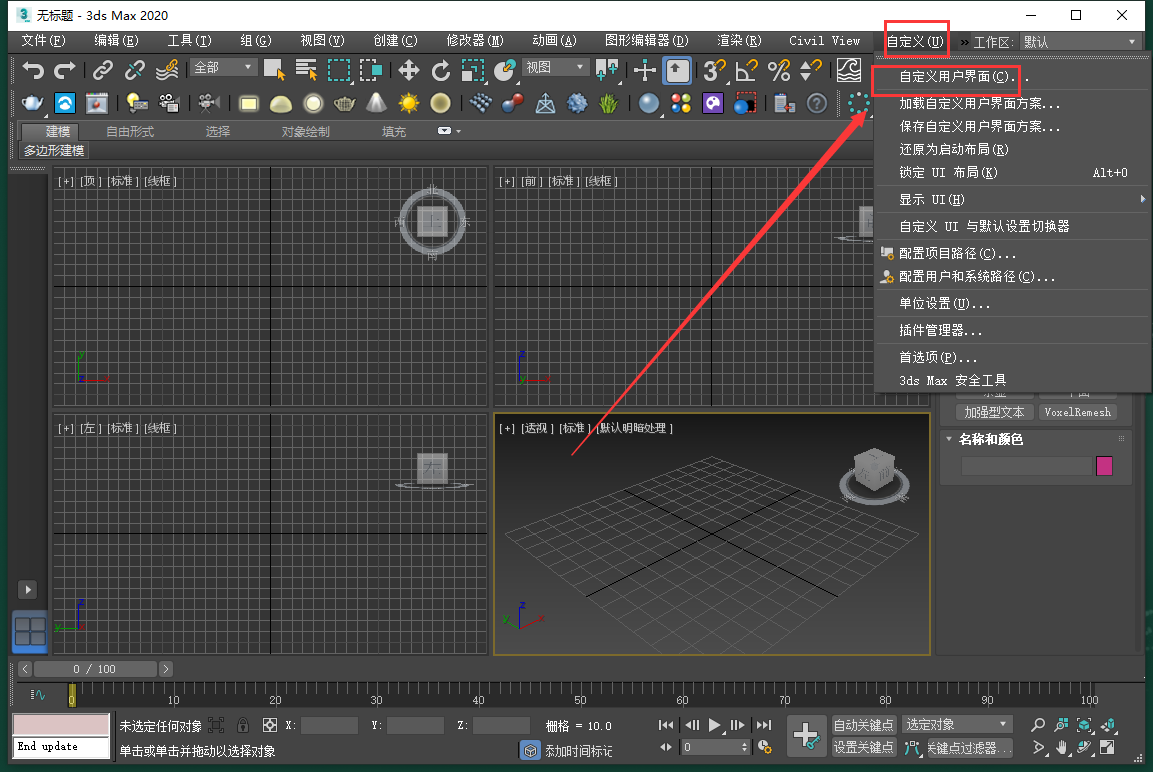Click the cone primitive icon
The image size is (1153, 772).
(376, 104)
